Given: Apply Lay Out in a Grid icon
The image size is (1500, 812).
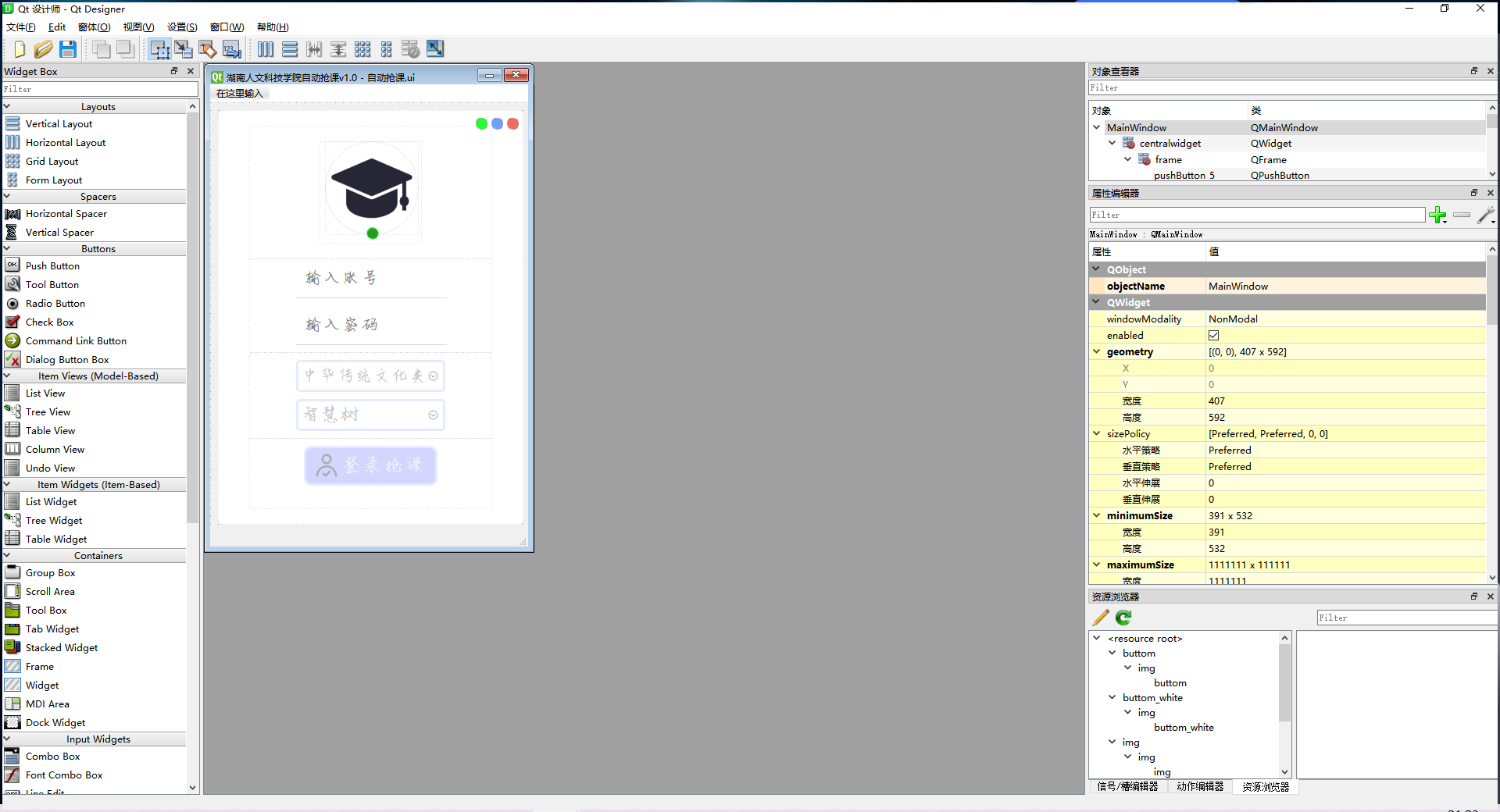Looking at the screenshot, I should [362, 49].
